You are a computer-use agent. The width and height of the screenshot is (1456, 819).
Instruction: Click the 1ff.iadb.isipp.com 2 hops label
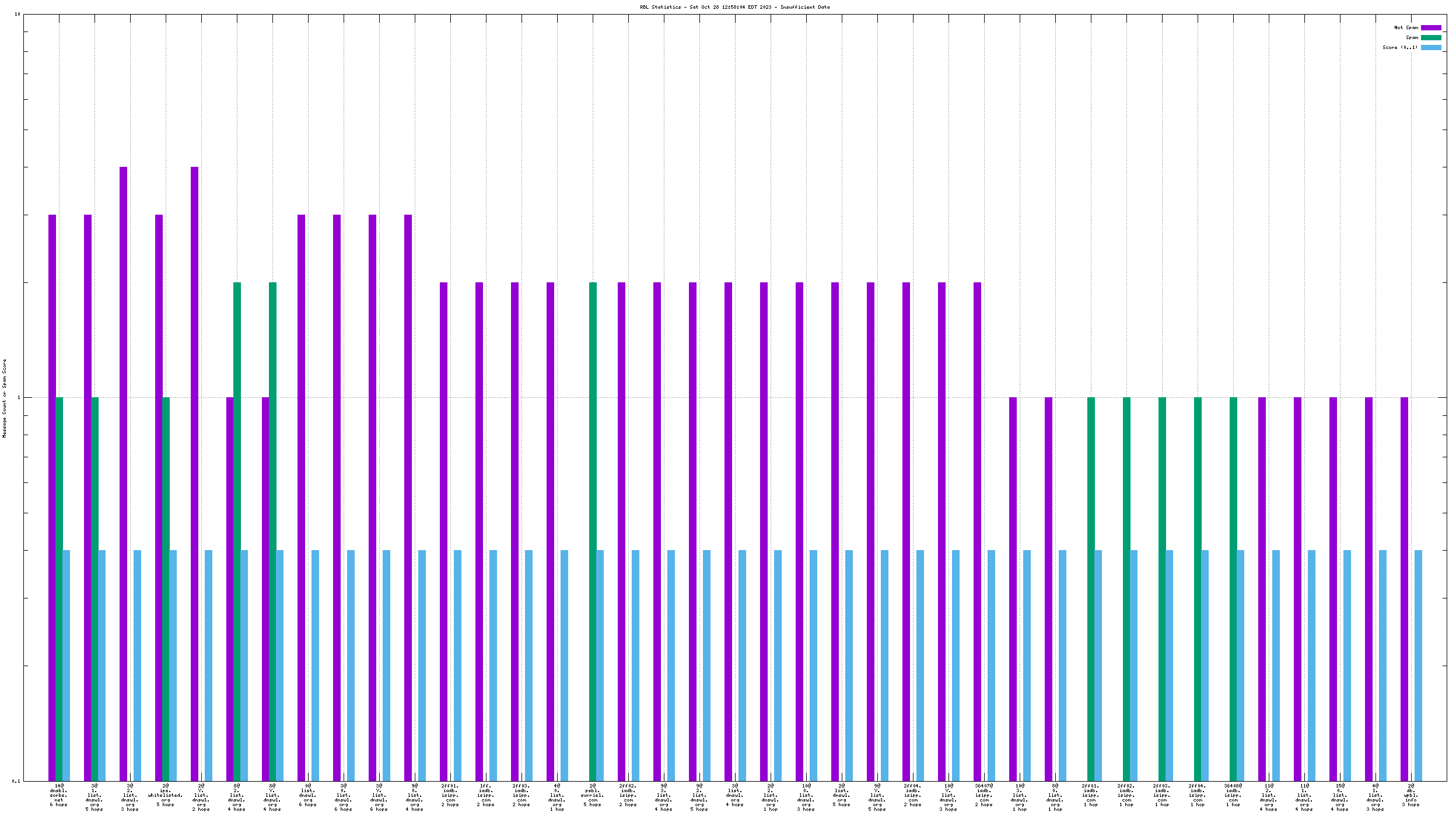click(x=485, y=795)
